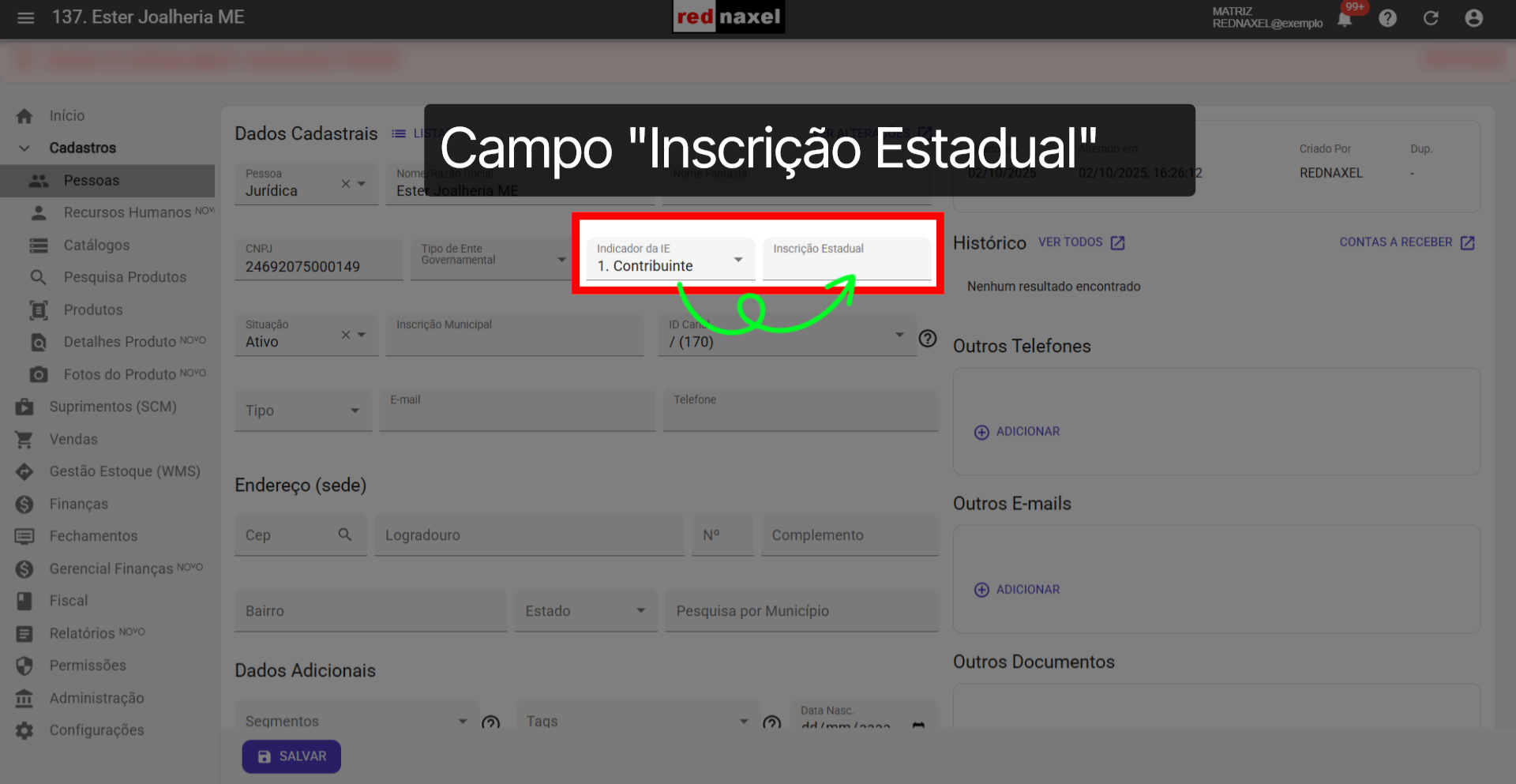Image resolution: width=1516 pixels, height=784 pixels.
Task: Refresh the page with the reload icon
Action: 1431,18
